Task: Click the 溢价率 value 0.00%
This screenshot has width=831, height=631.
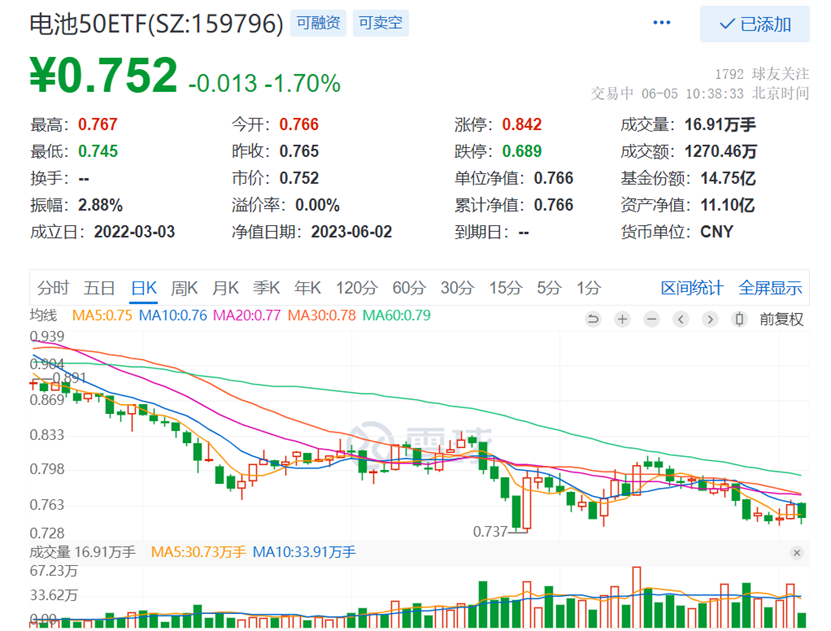Action: (x=317, y=205)
